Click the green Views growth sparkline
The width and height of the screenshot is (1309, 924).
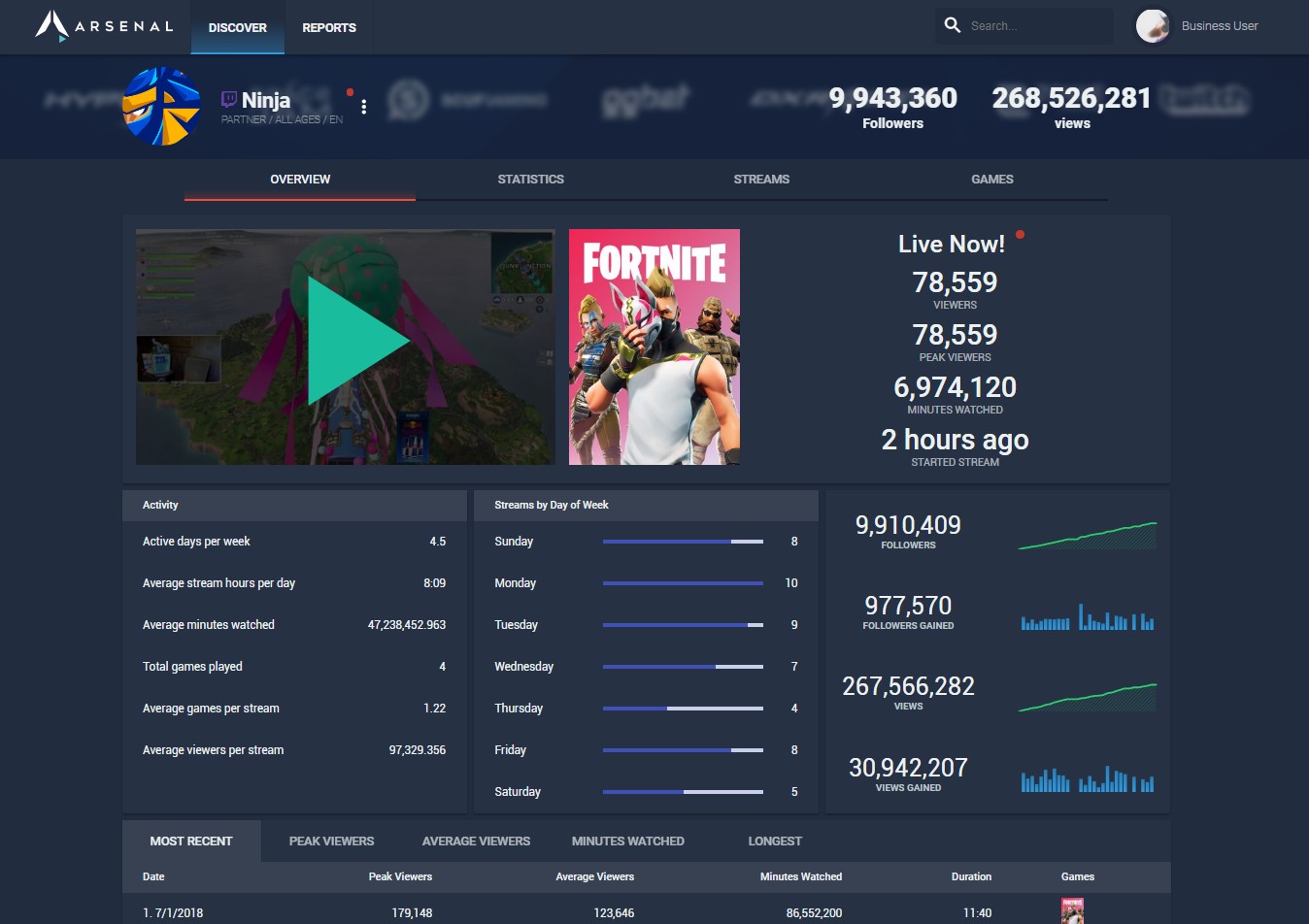tap(1087, 695)
